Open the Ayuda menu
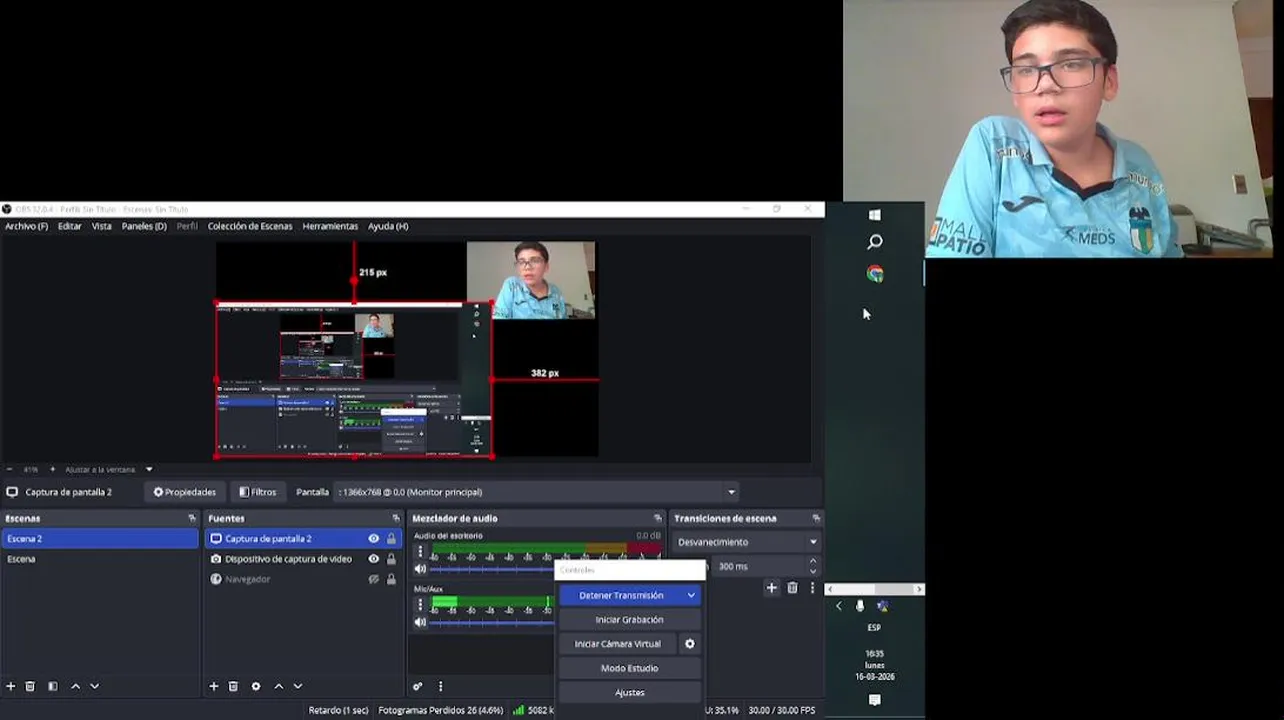The height and width of the screenshot is (720, 1284). tap(388, 226)
